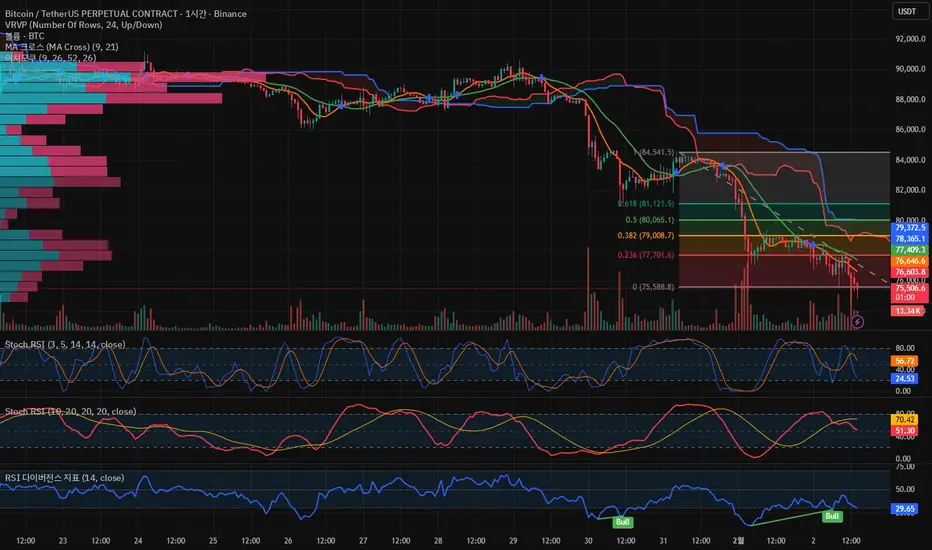The width and height of the screenshot is (932, 550).
Task: Click the green 77,409.3 price tag
Action: pyautogui.click(x=909, y=250)
